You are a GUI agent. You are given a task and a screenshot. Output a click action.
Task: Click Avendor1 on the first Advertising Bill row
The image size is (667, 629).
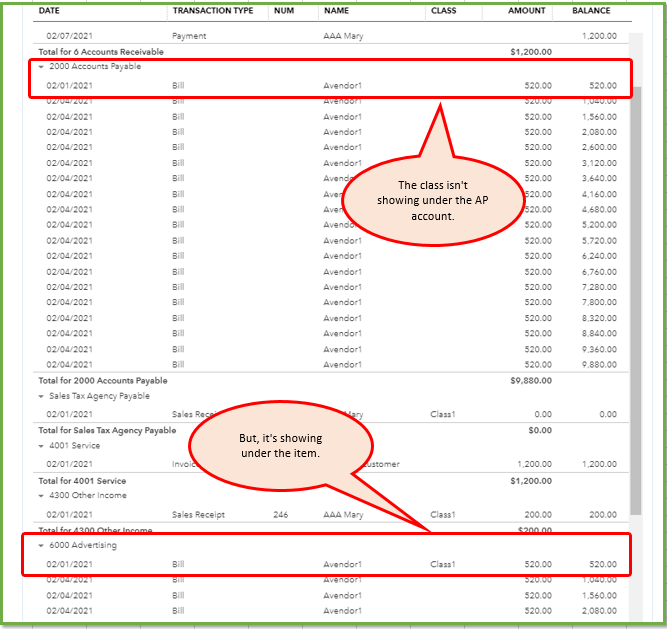click(x=342, y=564)
